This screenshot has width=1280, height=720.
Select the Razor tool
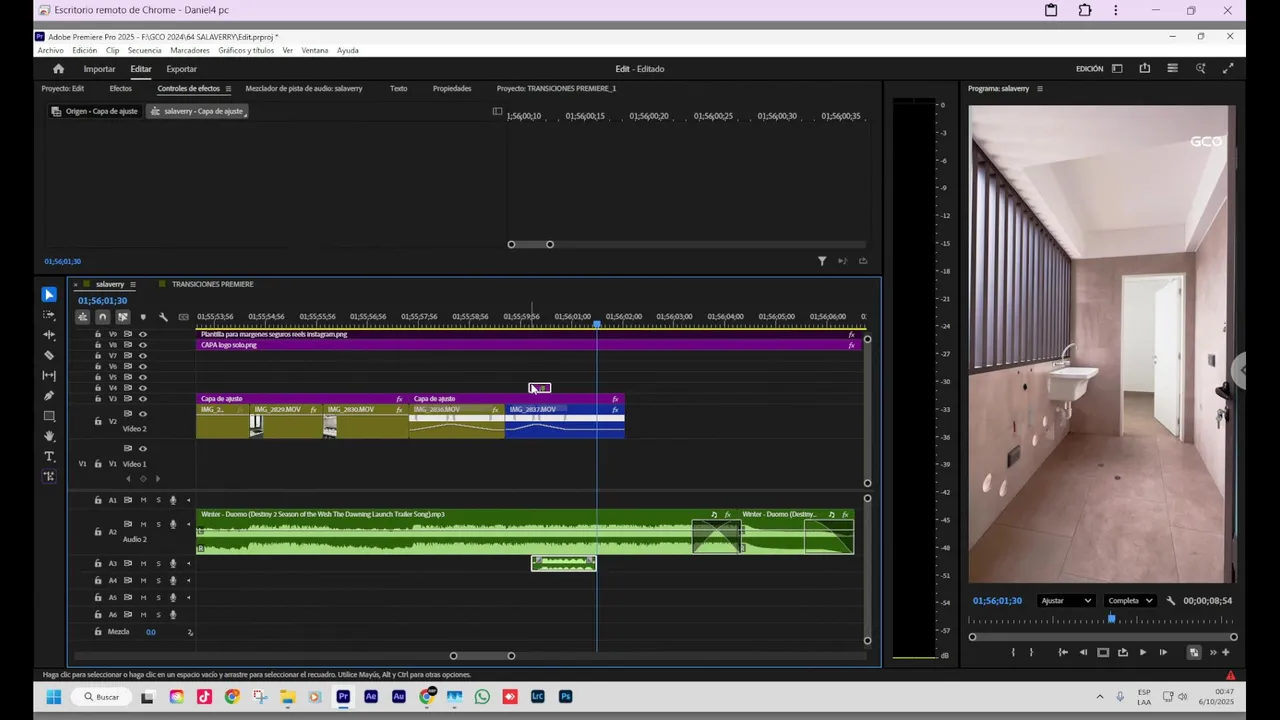(x=49, y=355)
